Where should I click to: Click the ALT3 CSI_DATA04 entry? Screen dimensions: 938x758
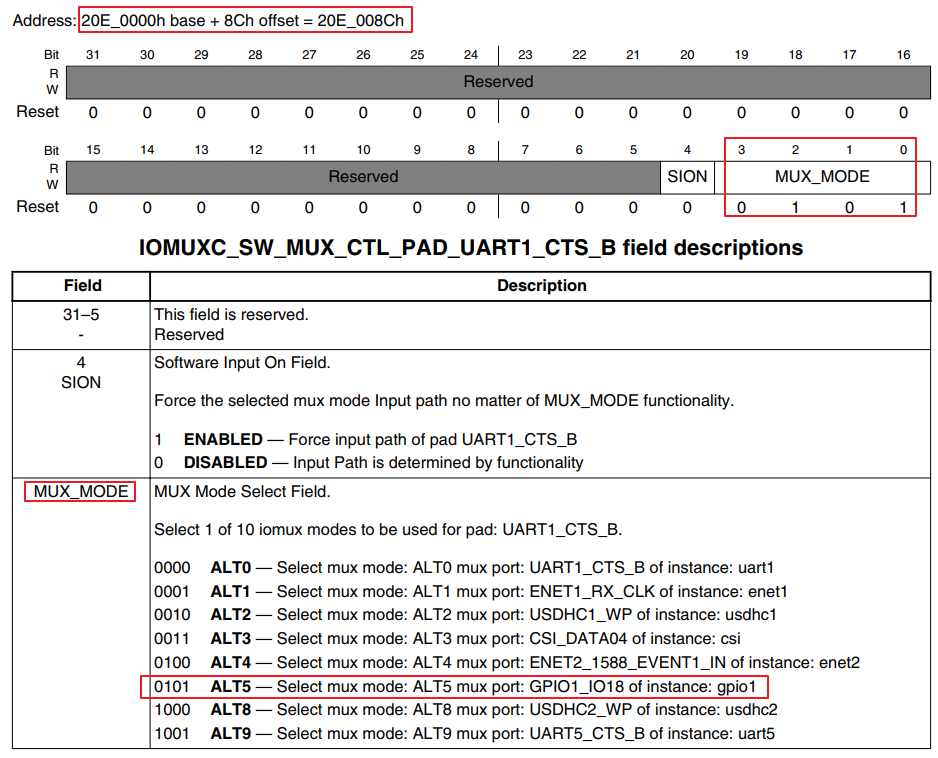tap(447, 639)
